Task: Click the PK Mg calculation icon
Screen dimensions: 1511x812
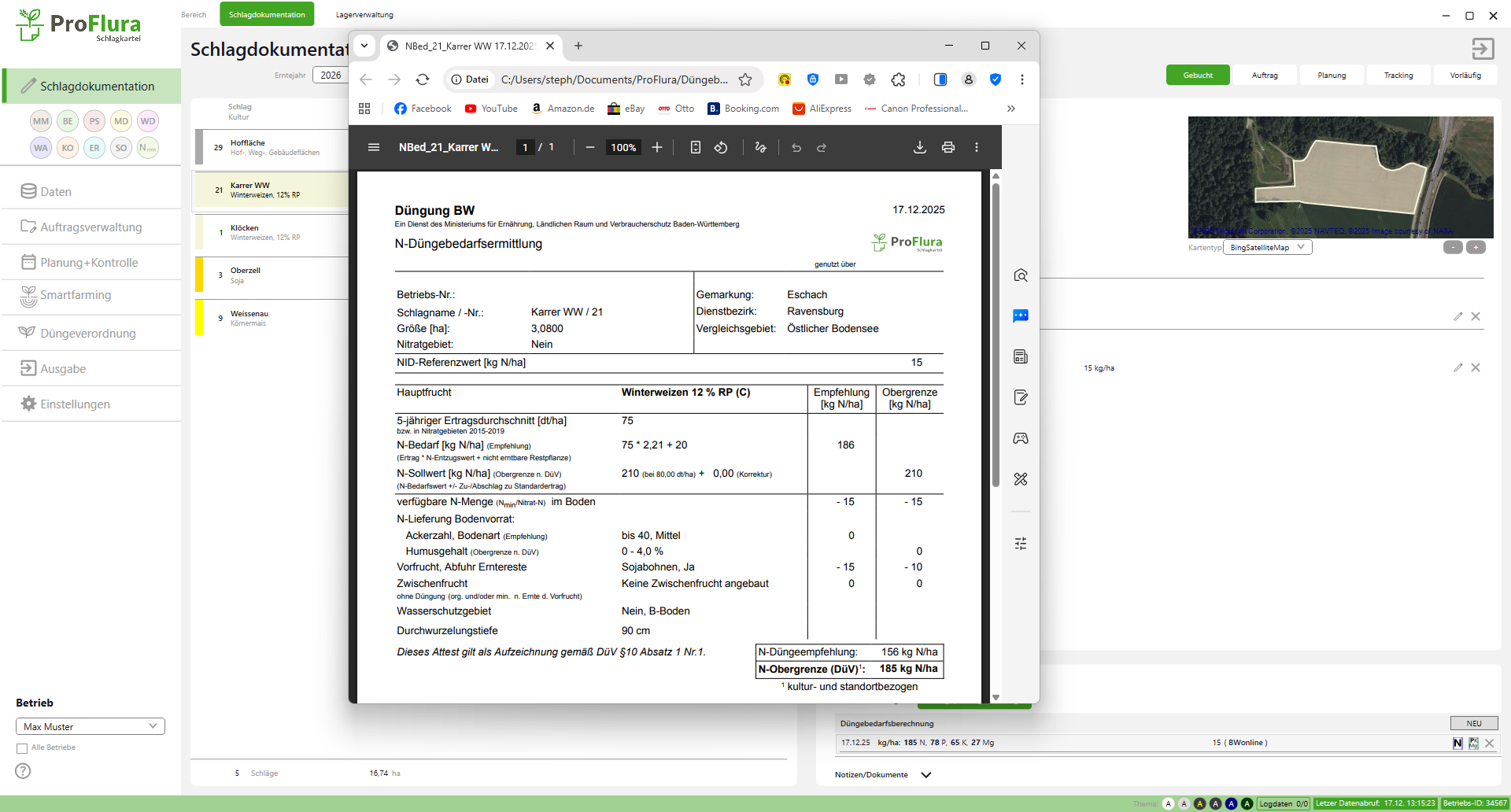Action: (1473, 743)
